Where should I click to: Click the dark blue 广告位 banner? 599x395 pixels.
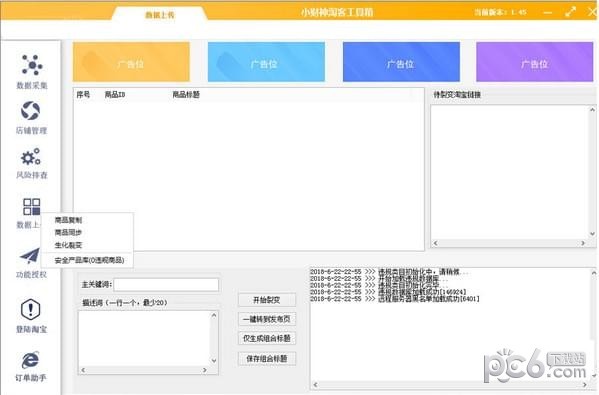point(401,62)
